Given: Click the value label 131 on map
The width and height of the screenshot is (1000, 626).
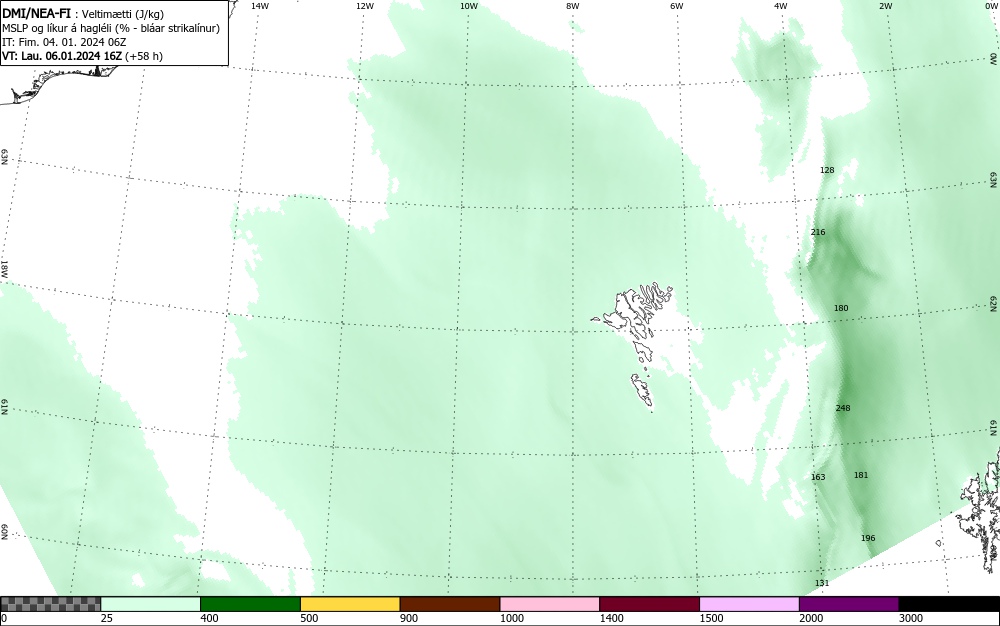Looking at the screenshot, I should click(x=822, y=583).
